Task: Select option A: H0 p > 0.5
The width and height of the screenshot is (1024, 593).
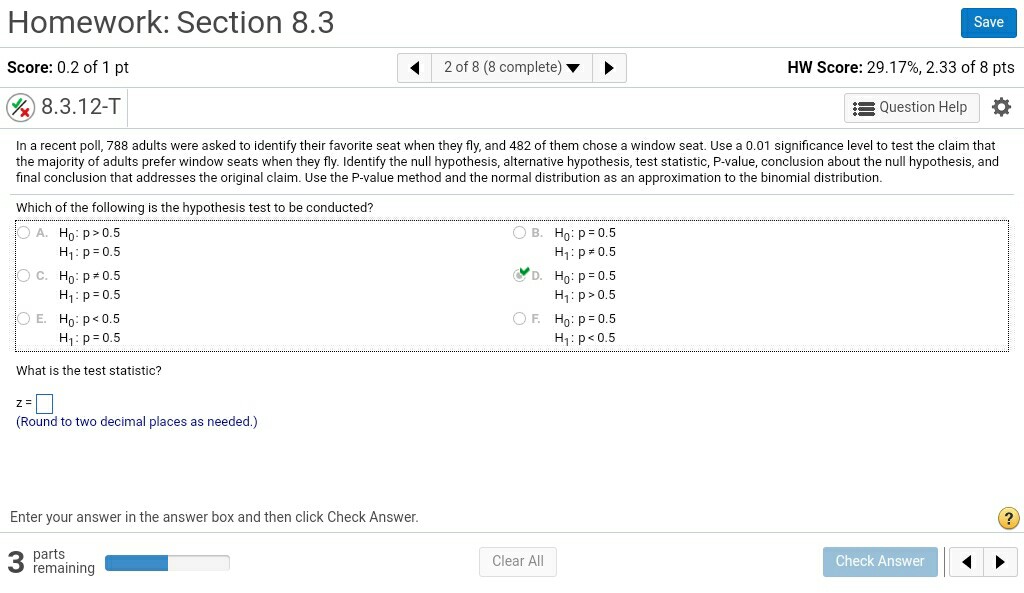Action: click(23, 233)
